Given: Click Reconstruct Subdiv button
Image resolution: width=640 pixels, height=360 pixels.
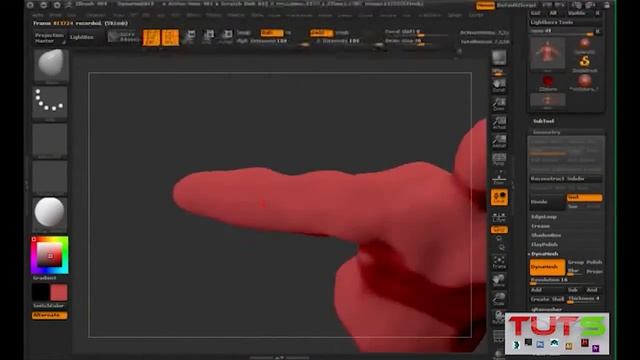Looking at the screenshot, I should (x=566, y=179).
